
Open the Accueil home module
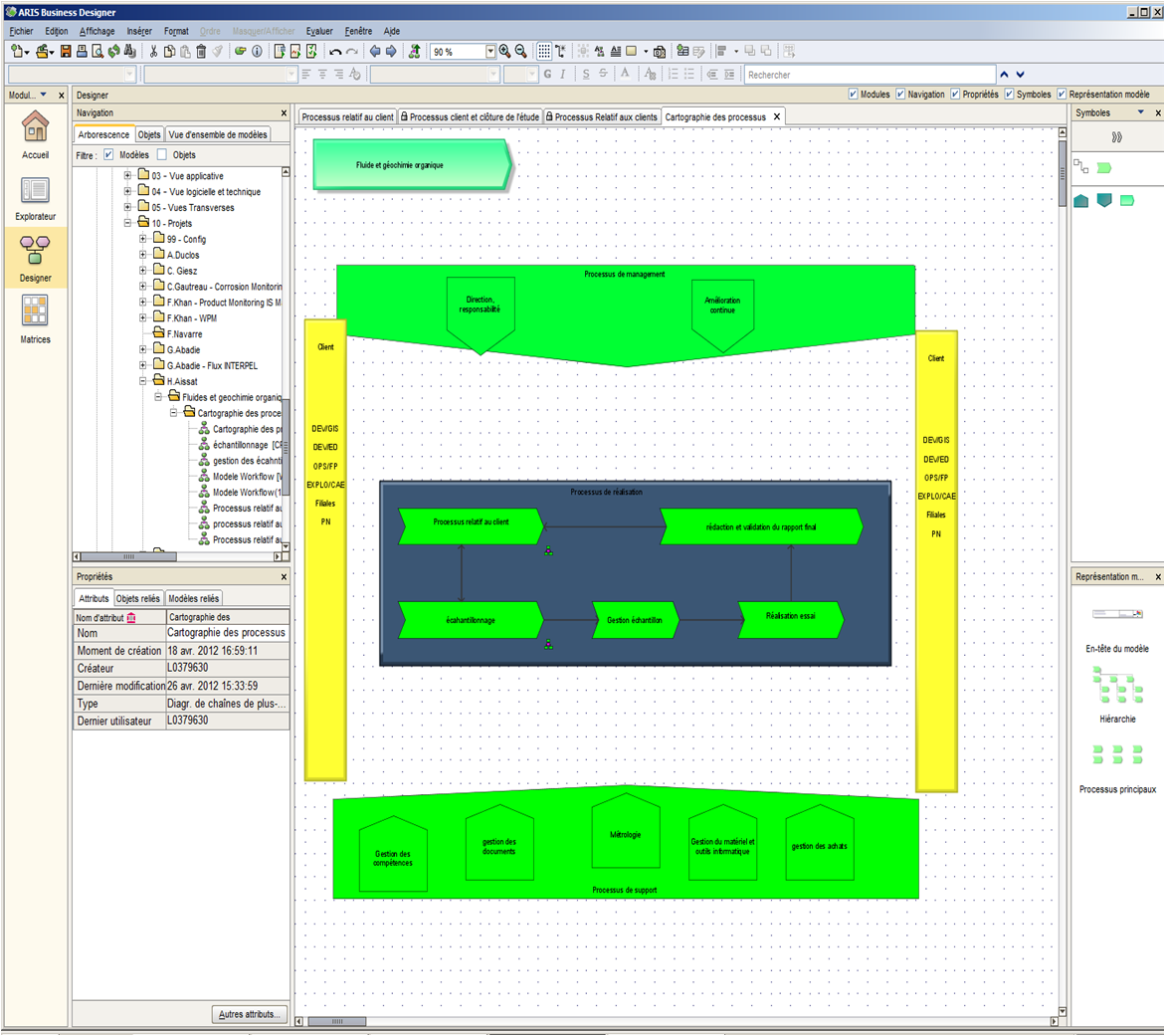click(35, 135)
